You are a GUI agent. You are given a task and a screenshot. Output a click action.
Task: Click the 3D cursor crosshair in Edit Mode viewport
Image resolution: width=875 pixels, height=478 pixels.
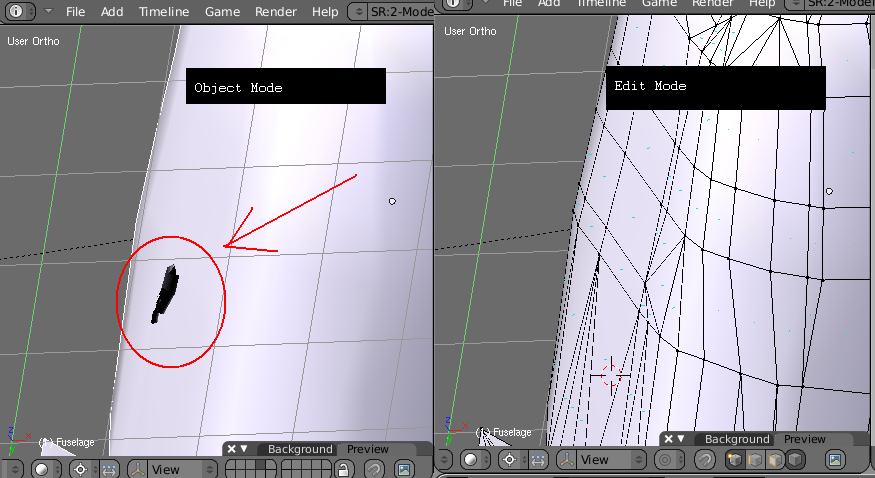tap(610, 375)
